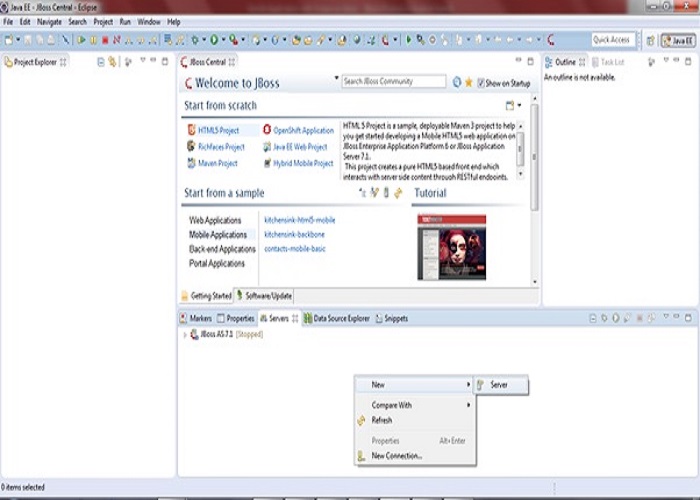Click the Hybrid Mobile Project icon
Viewport: 700px width, 500px height.
tap(267, 163)
